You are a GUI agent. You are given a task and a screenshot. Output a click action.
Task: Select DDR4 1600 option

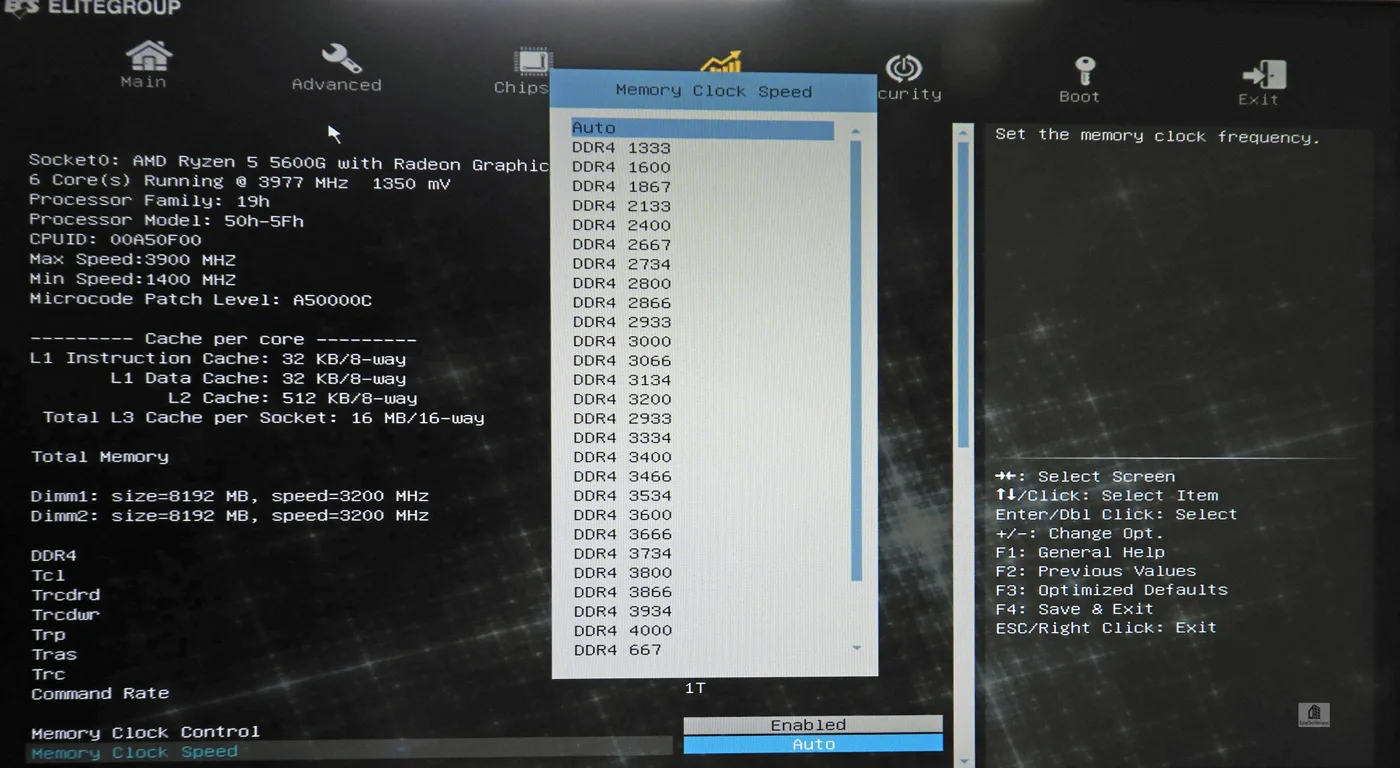coord(621,167)
